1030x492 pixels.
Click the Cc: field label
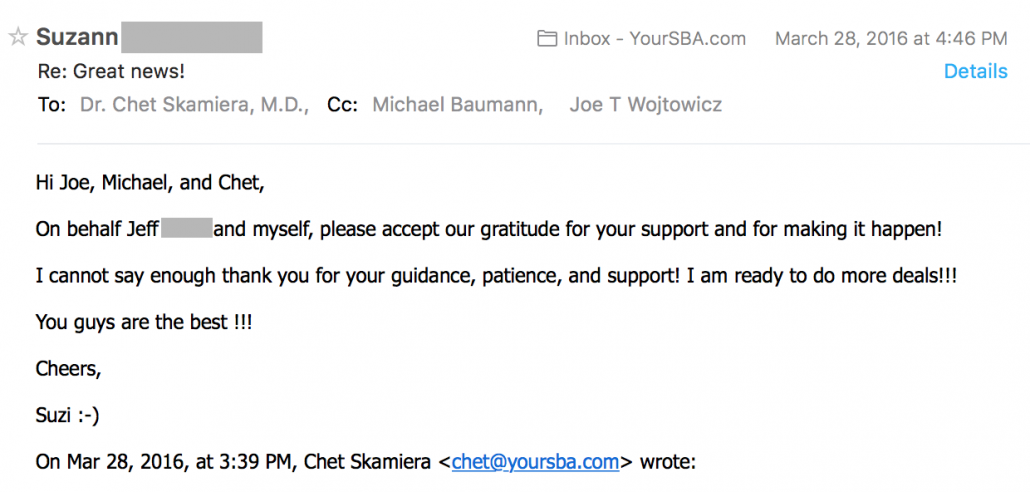pyautogui.click(x=342, y=104)
